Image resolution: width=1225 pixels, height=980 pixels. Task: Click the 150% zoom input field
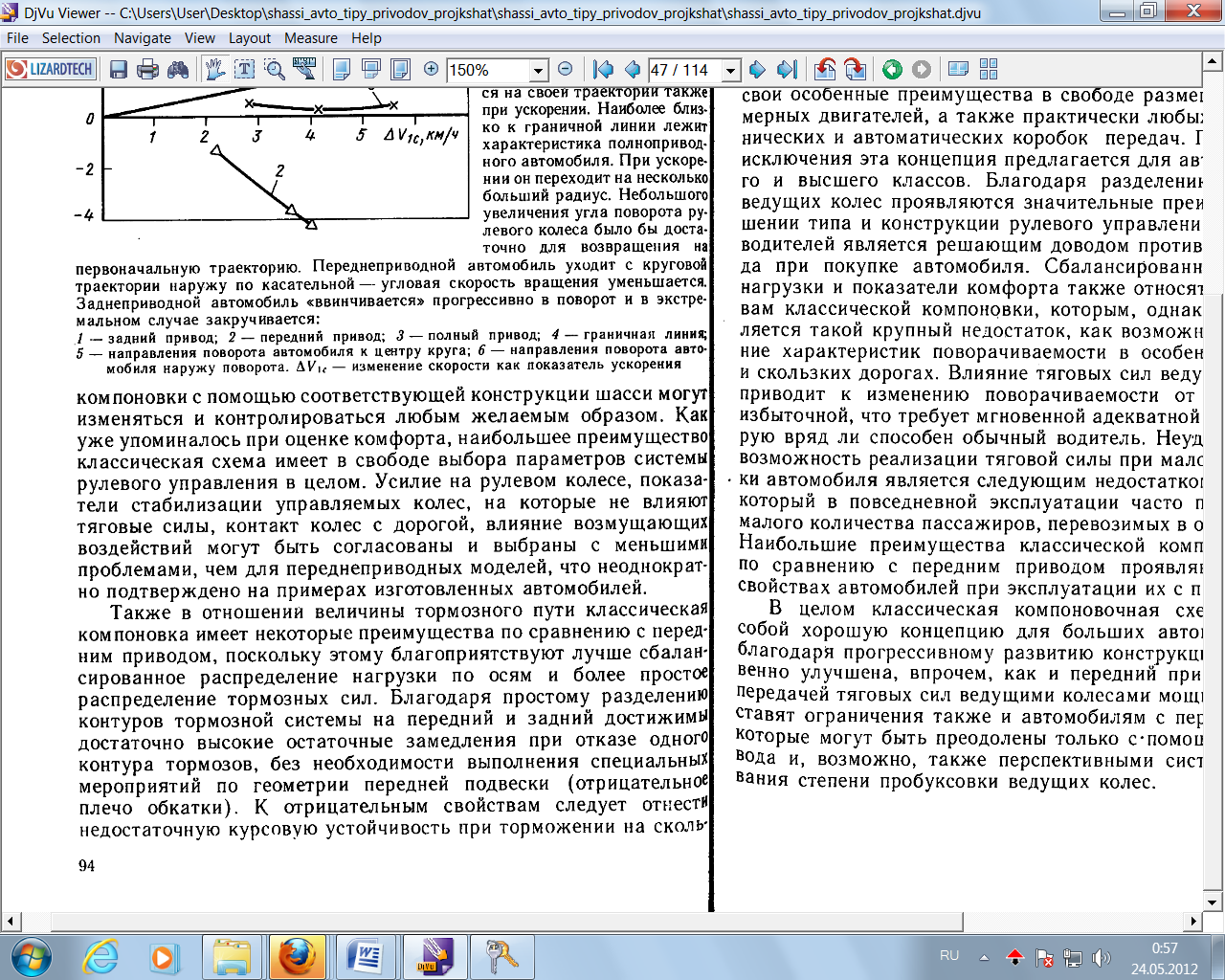coord(488,70)
